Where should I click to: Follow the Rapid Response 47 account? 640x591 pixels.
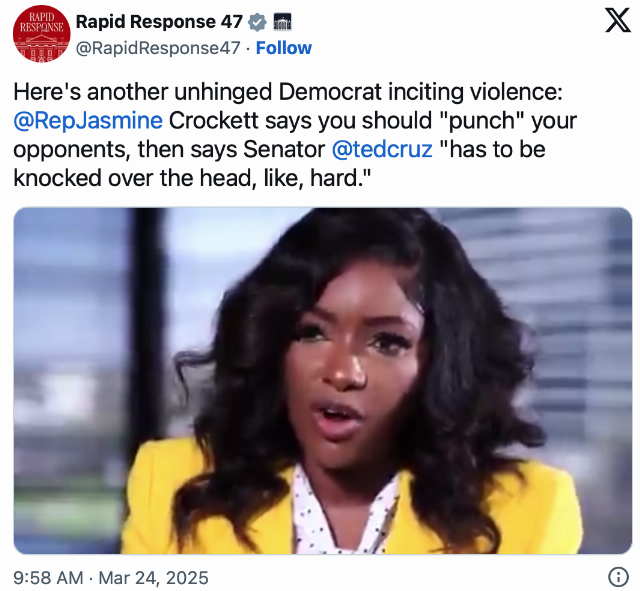[284, 48]
